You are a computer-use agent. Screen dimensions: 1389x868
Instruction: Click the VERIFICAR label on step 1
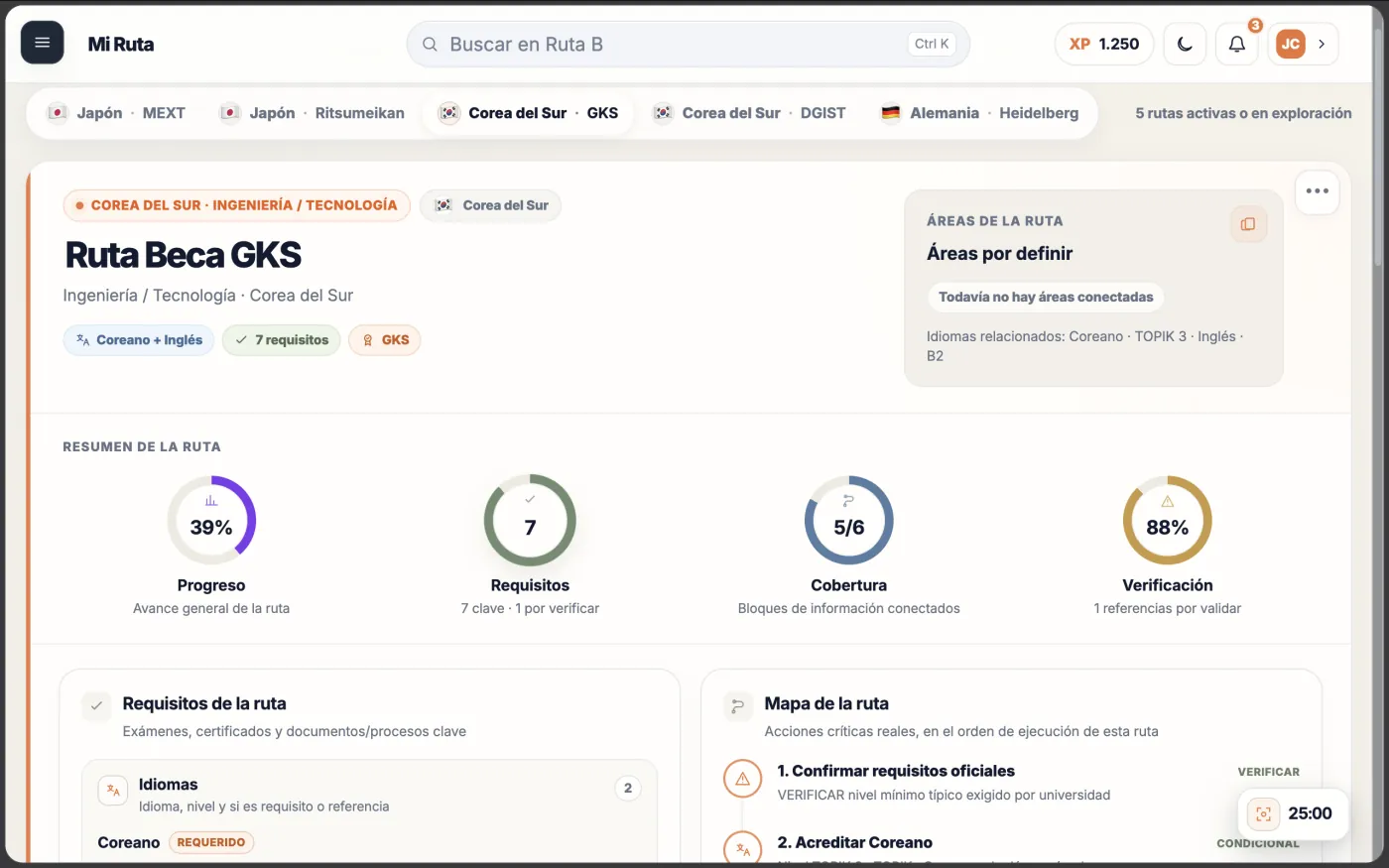pos(1268,772)
